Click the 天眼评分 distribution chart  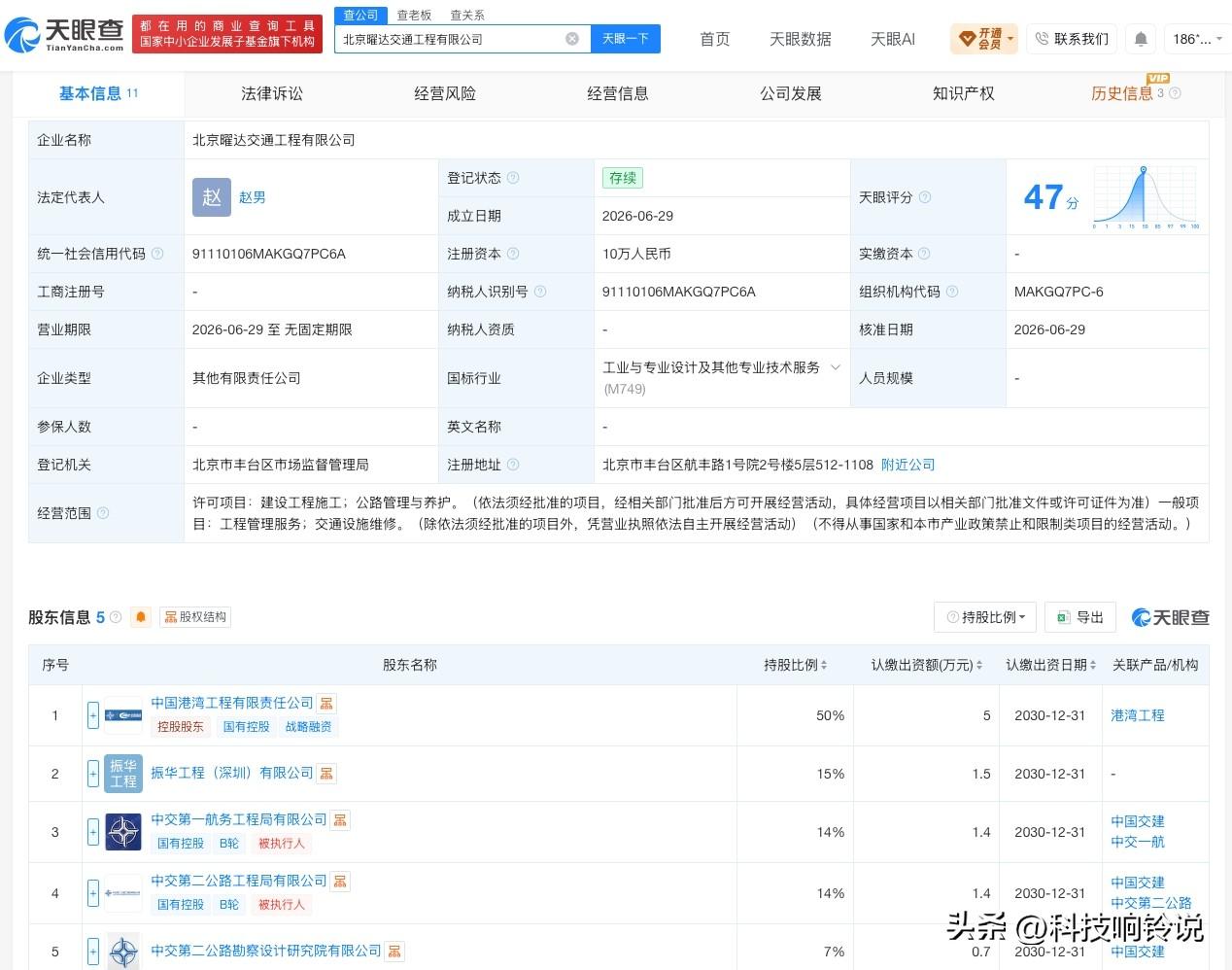click(x=1146, y=197)
